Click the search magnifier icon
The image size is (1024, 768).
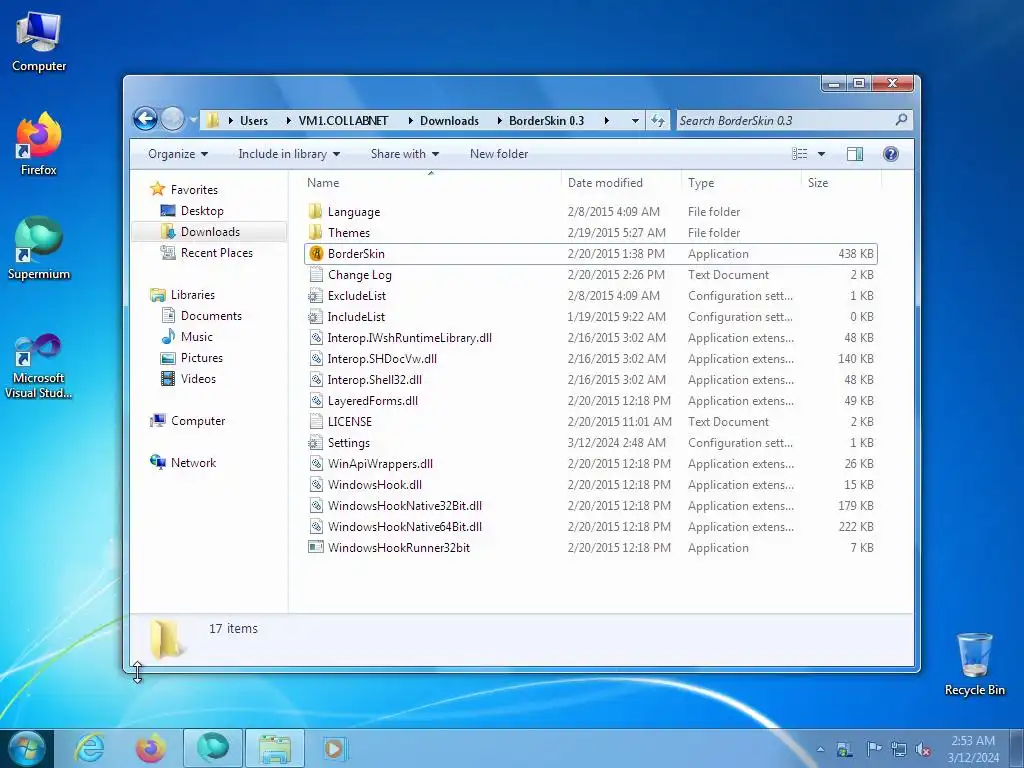tap(901, 120)
